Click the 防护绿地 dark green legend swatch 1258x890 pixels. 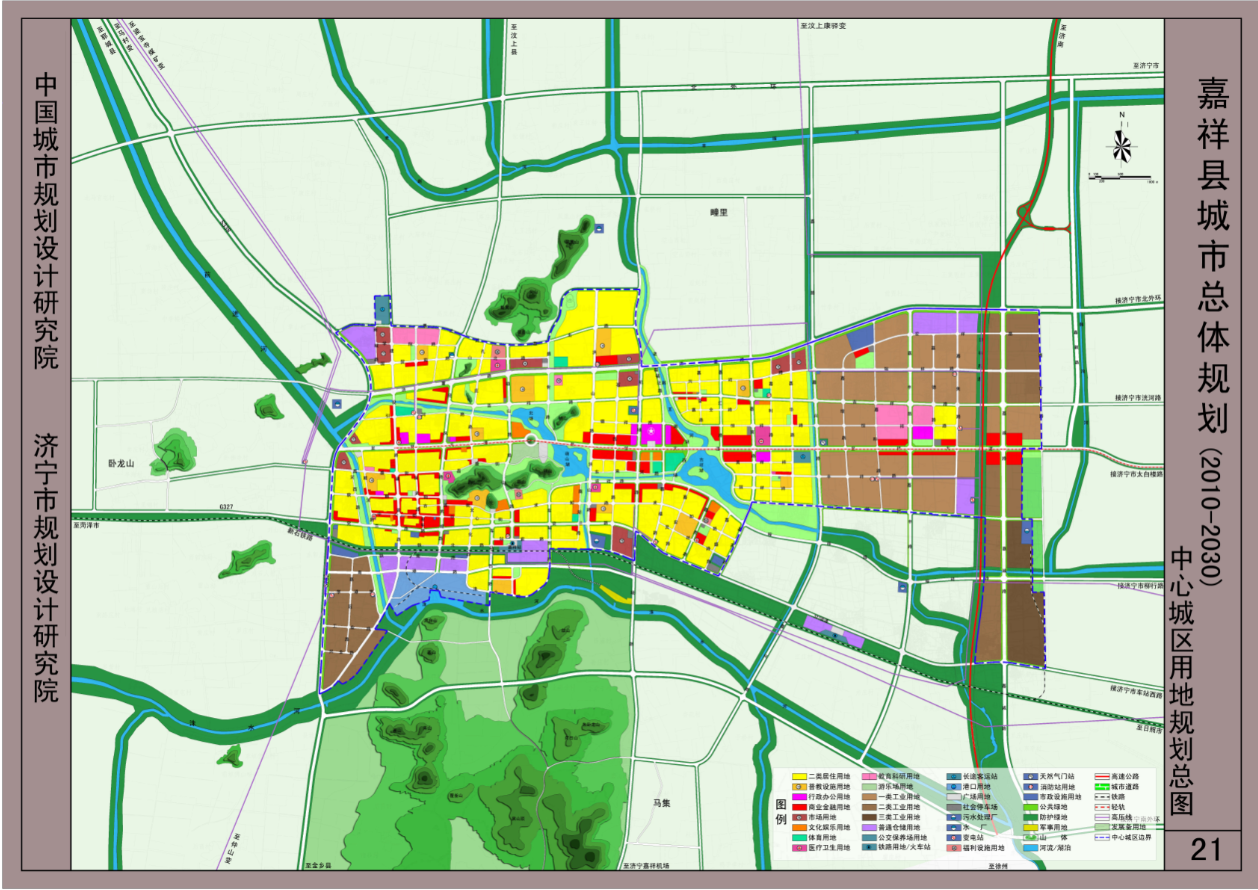tap(1030, 817)
